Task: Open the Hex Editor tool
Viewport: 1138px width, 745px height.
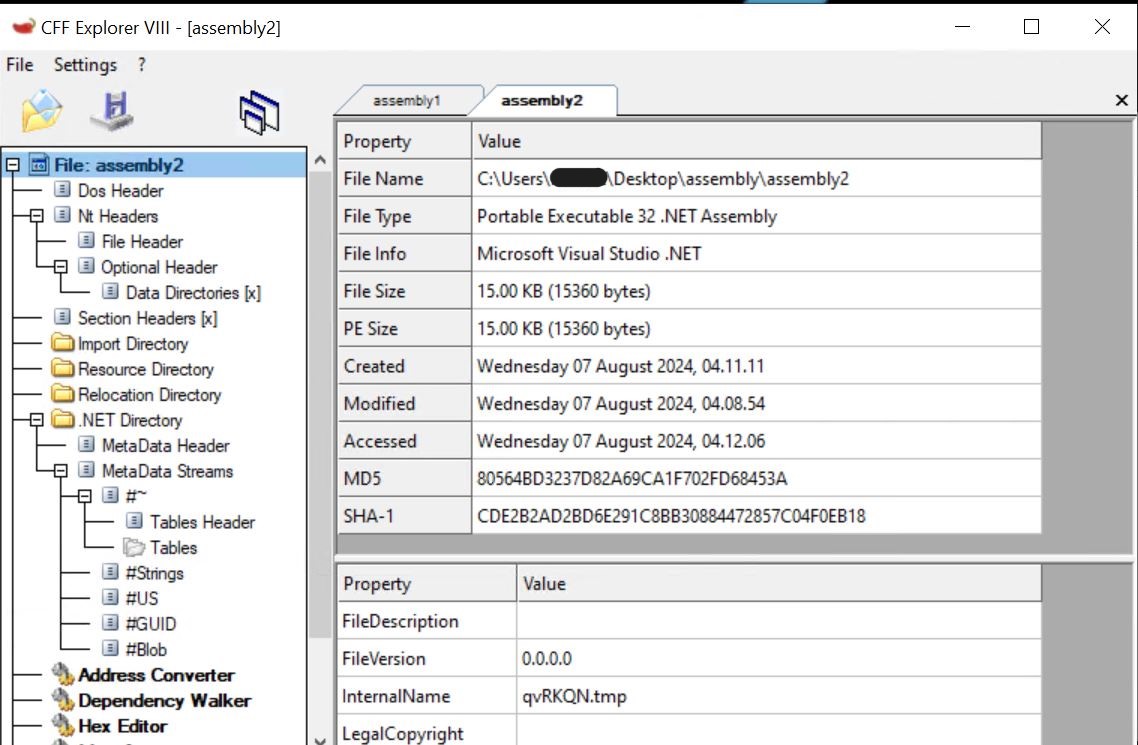Action: tap(122, 726)
